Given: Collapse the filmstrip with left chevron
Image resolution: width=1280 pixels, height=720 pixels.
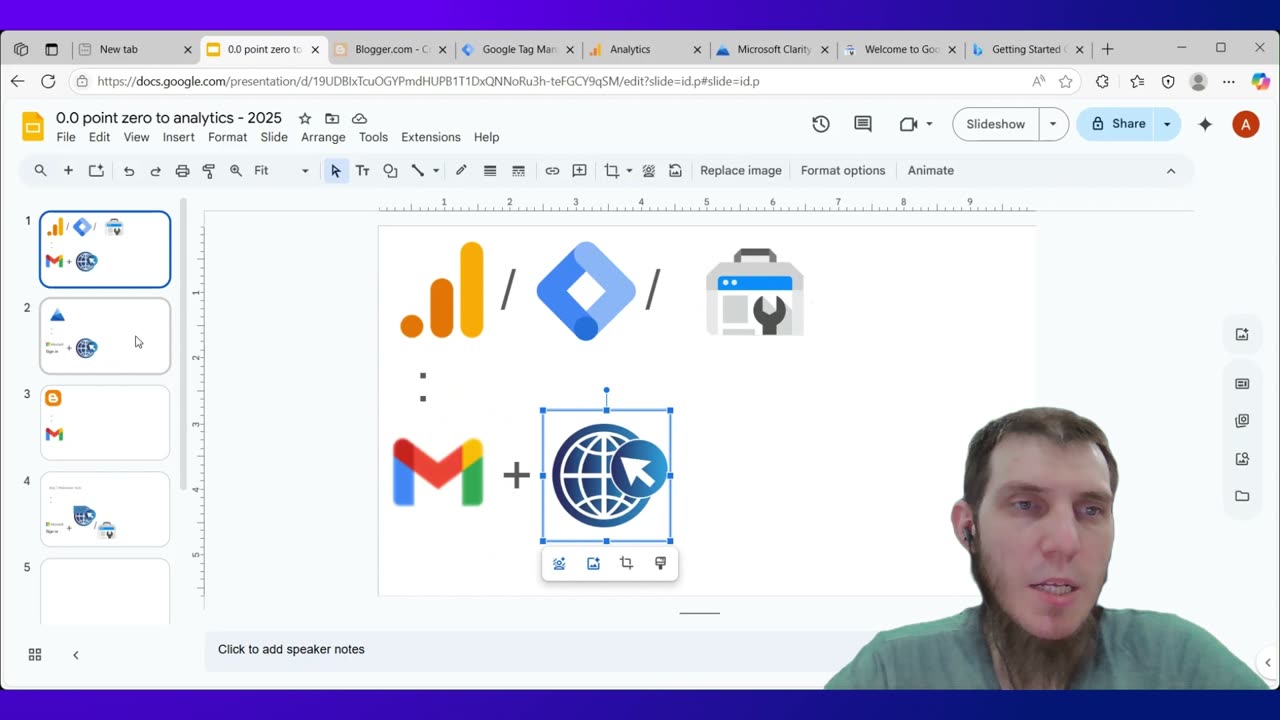Looking at the screenshot, I should point(76,655).
